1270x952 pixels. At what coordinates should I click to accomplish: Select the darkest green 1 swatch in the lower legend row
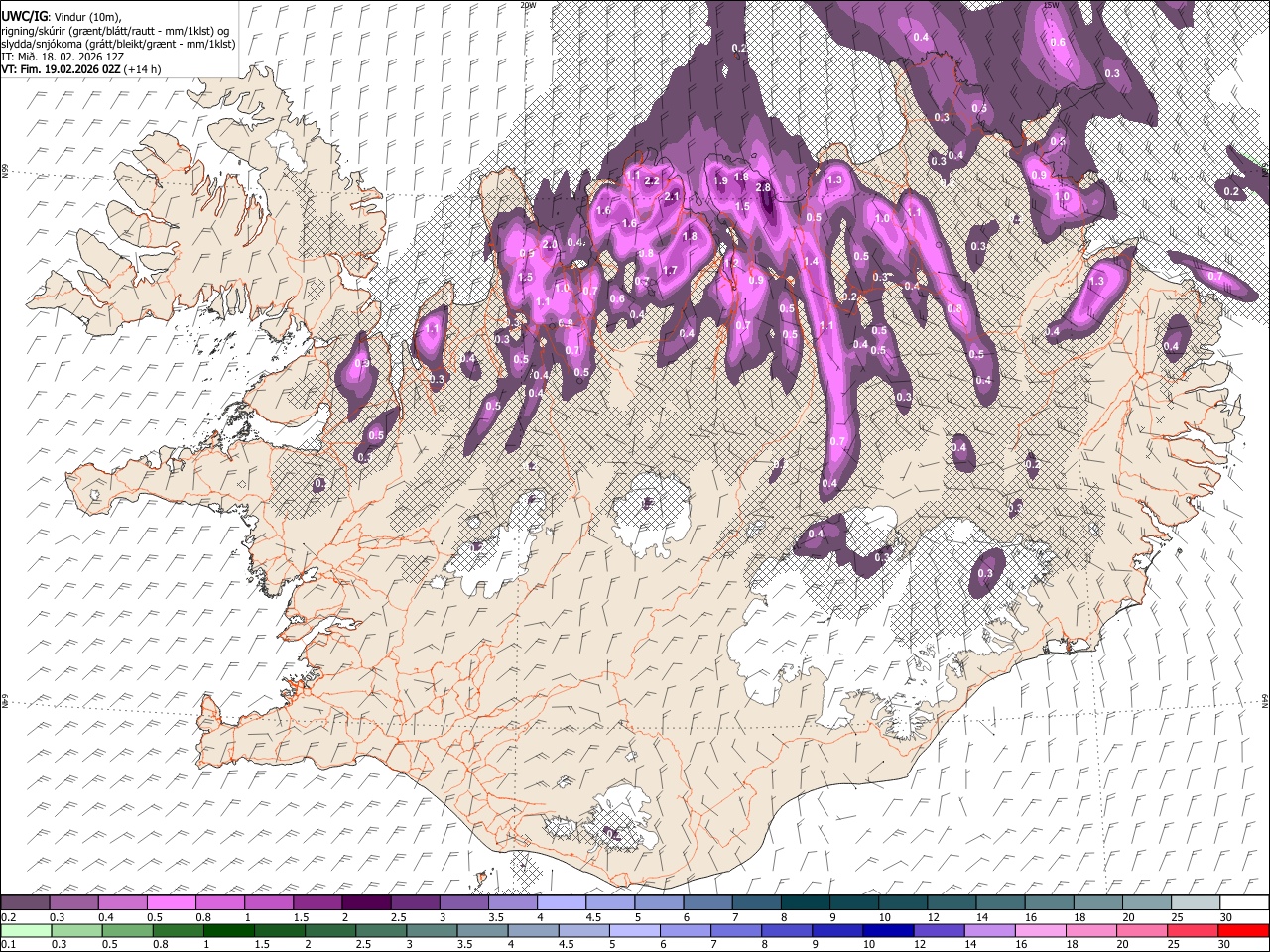point(228,930)
